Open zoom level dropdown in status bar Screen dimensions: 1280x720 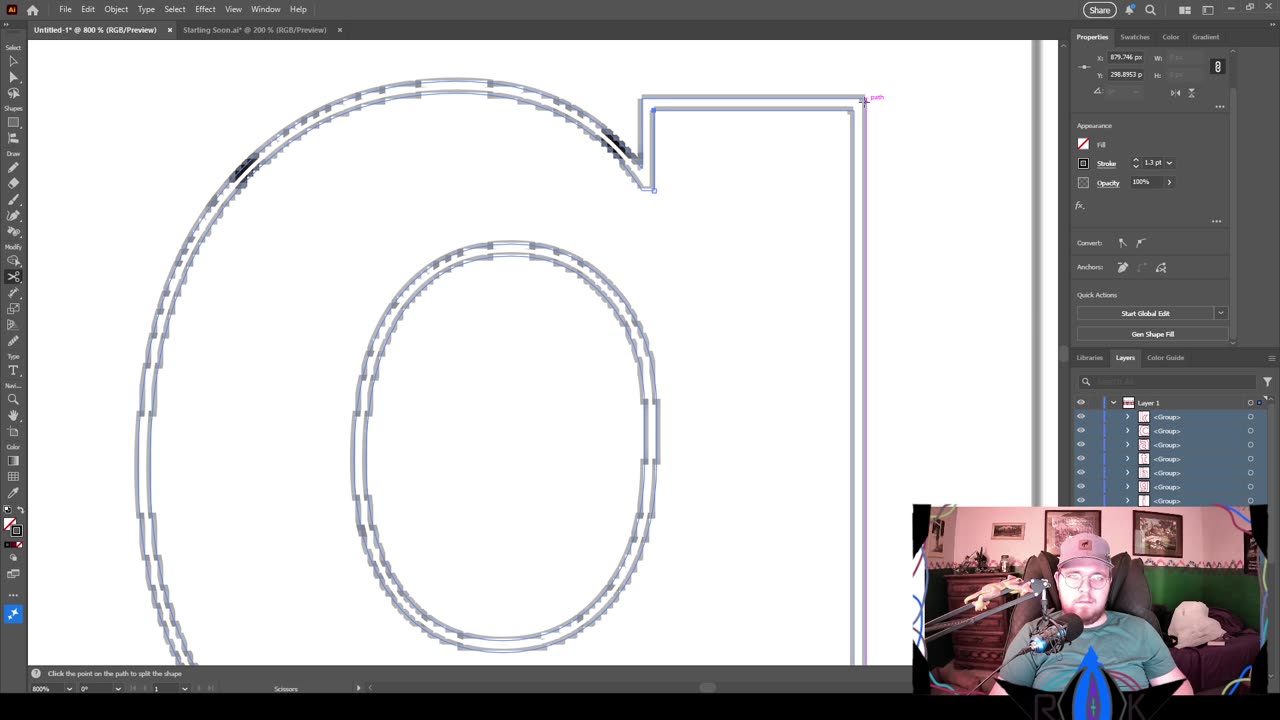click(69, 688)
